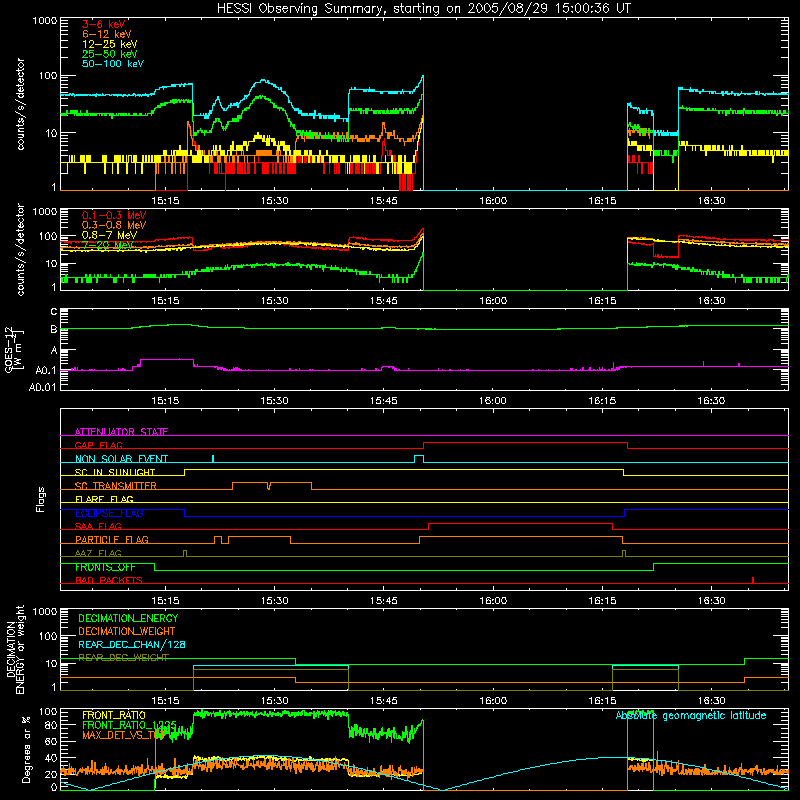Choose the REAR_DEC_WEIGHT legend label

pos(123,658)
